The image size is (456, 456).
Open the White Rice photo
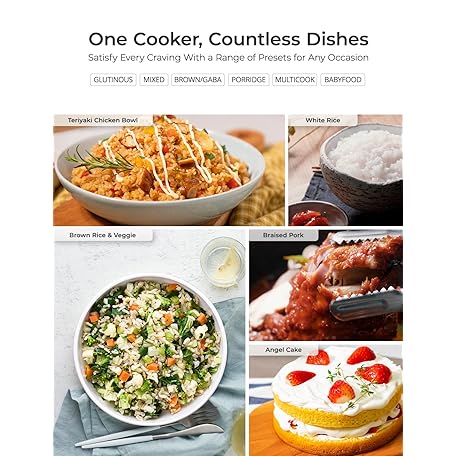point(345,170)
